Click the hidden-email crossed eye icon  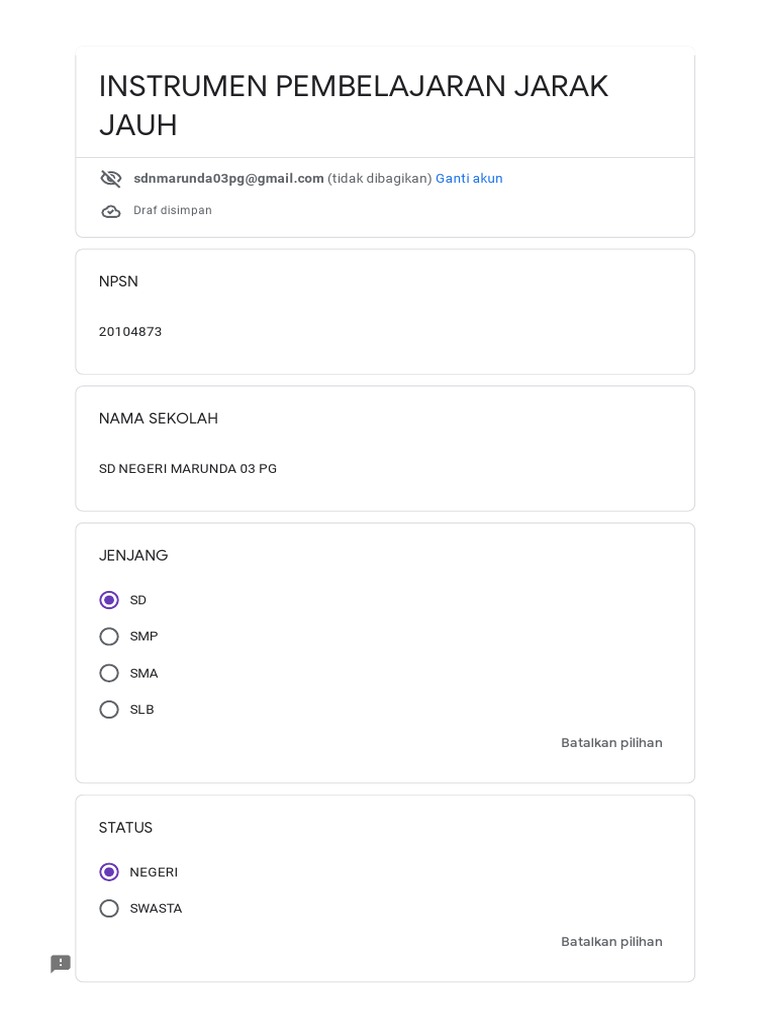[x=111, y=179]
